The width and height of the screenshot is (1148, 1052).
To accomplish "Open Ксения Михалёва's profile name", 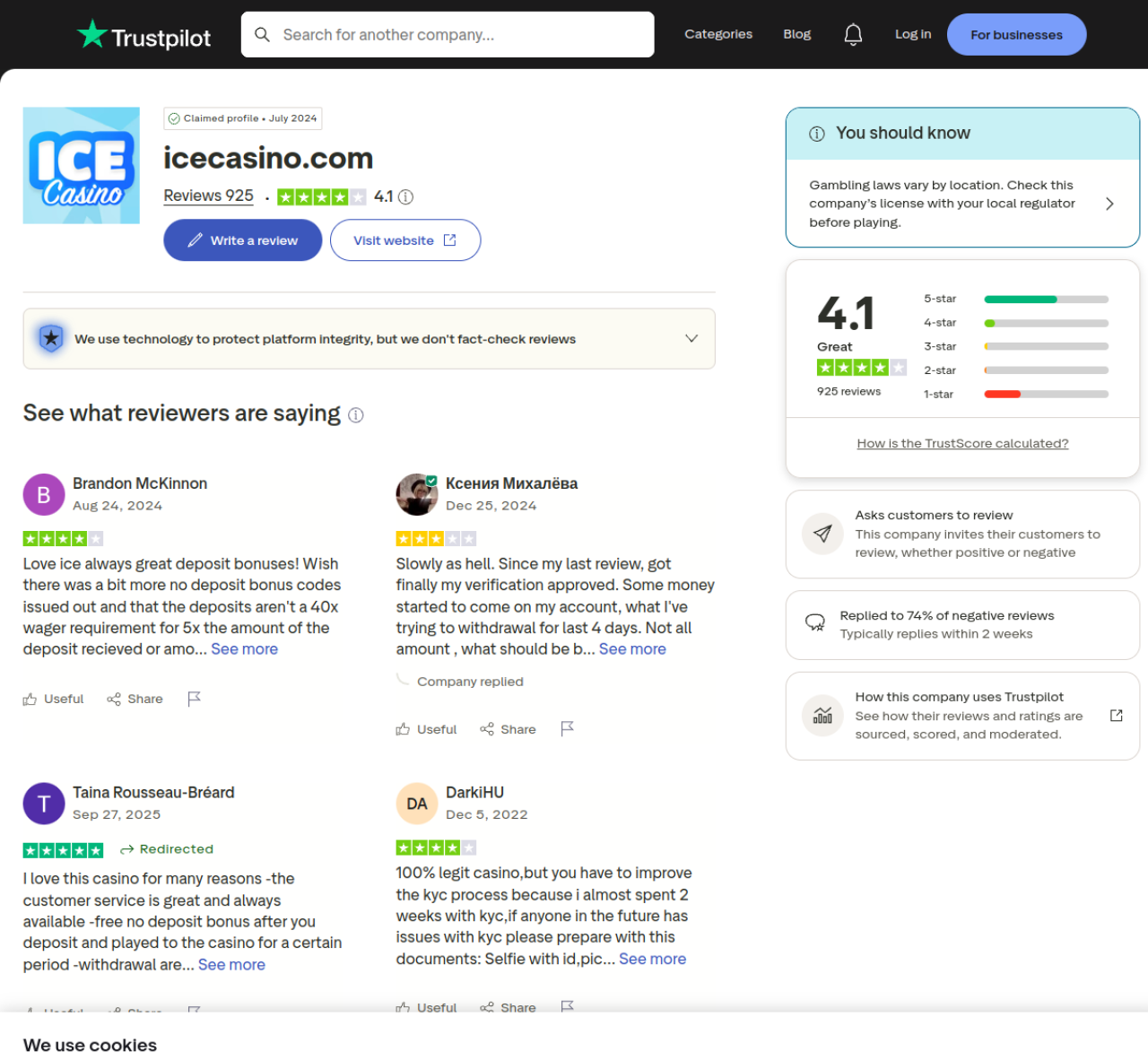I will (512, 484).
